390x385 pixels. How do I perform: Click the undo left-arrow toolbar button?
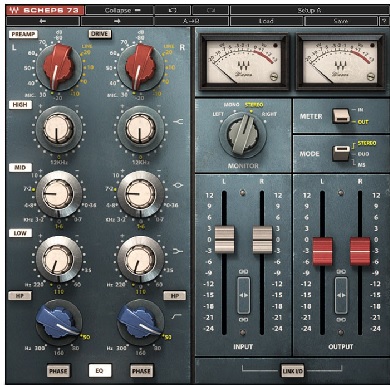[x=43, y=21]
